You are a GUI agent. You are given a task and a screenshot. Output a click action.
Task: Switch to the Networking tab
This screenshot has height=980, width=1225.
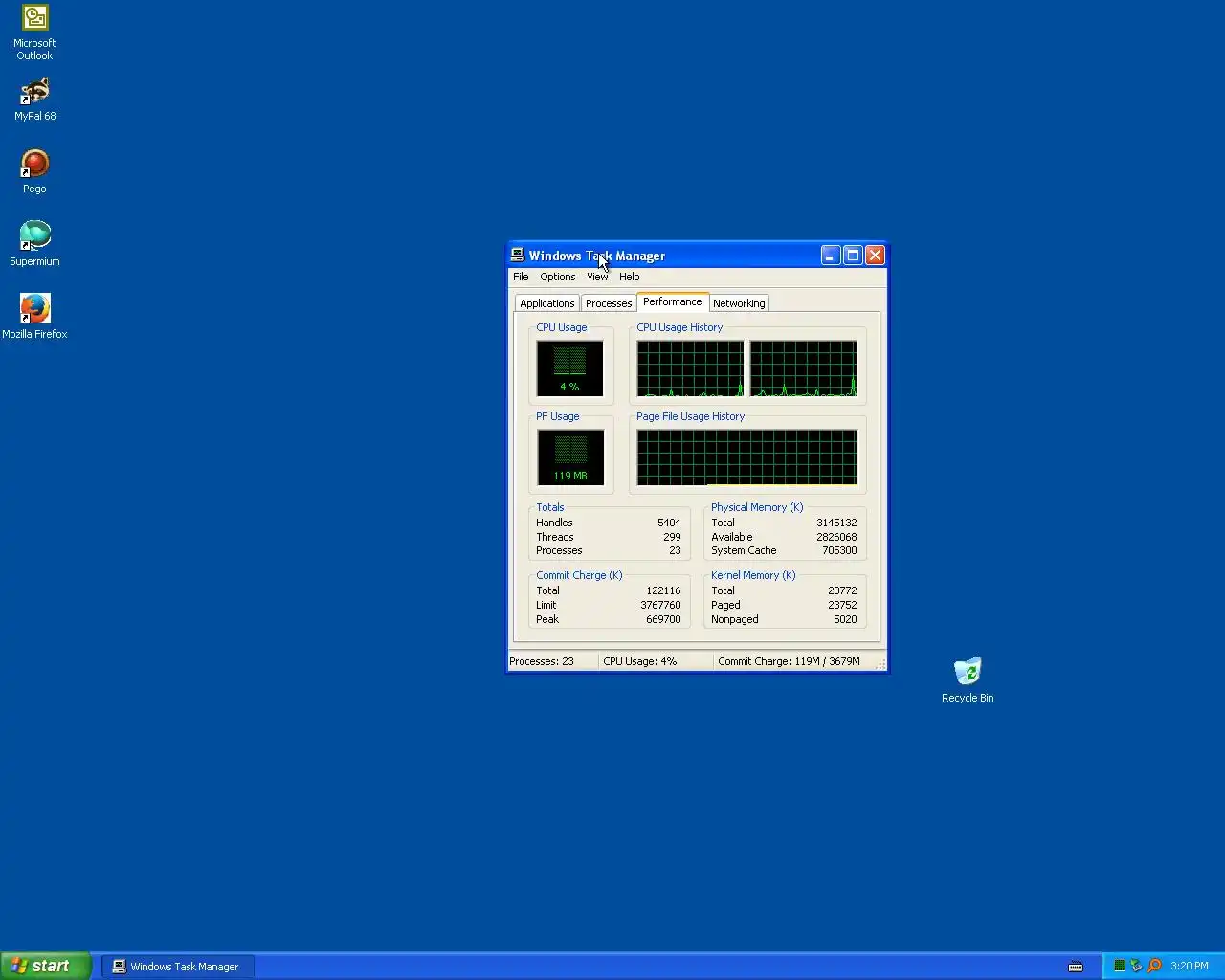(x=739, y=303)
